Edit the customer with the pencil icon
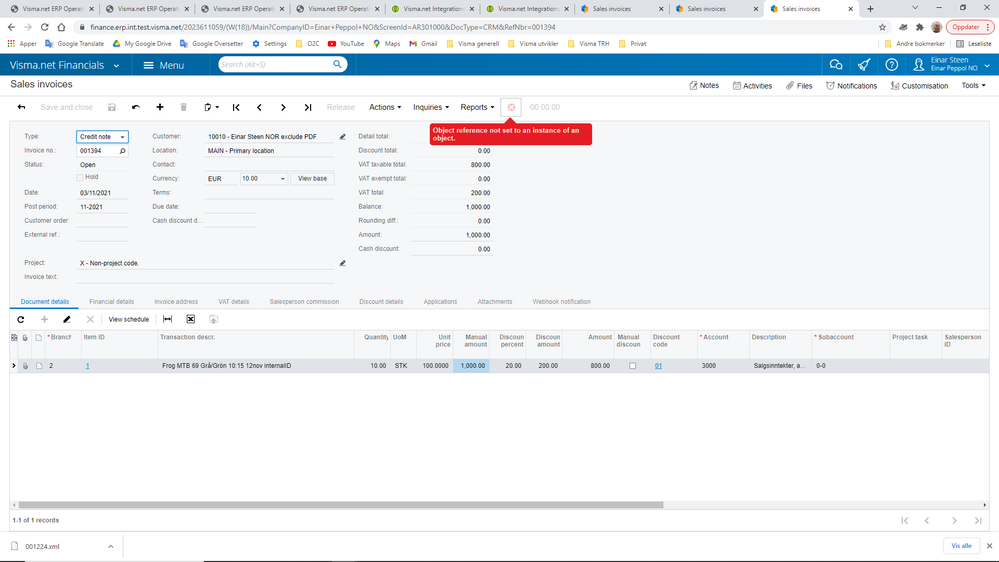 point(343,136)
